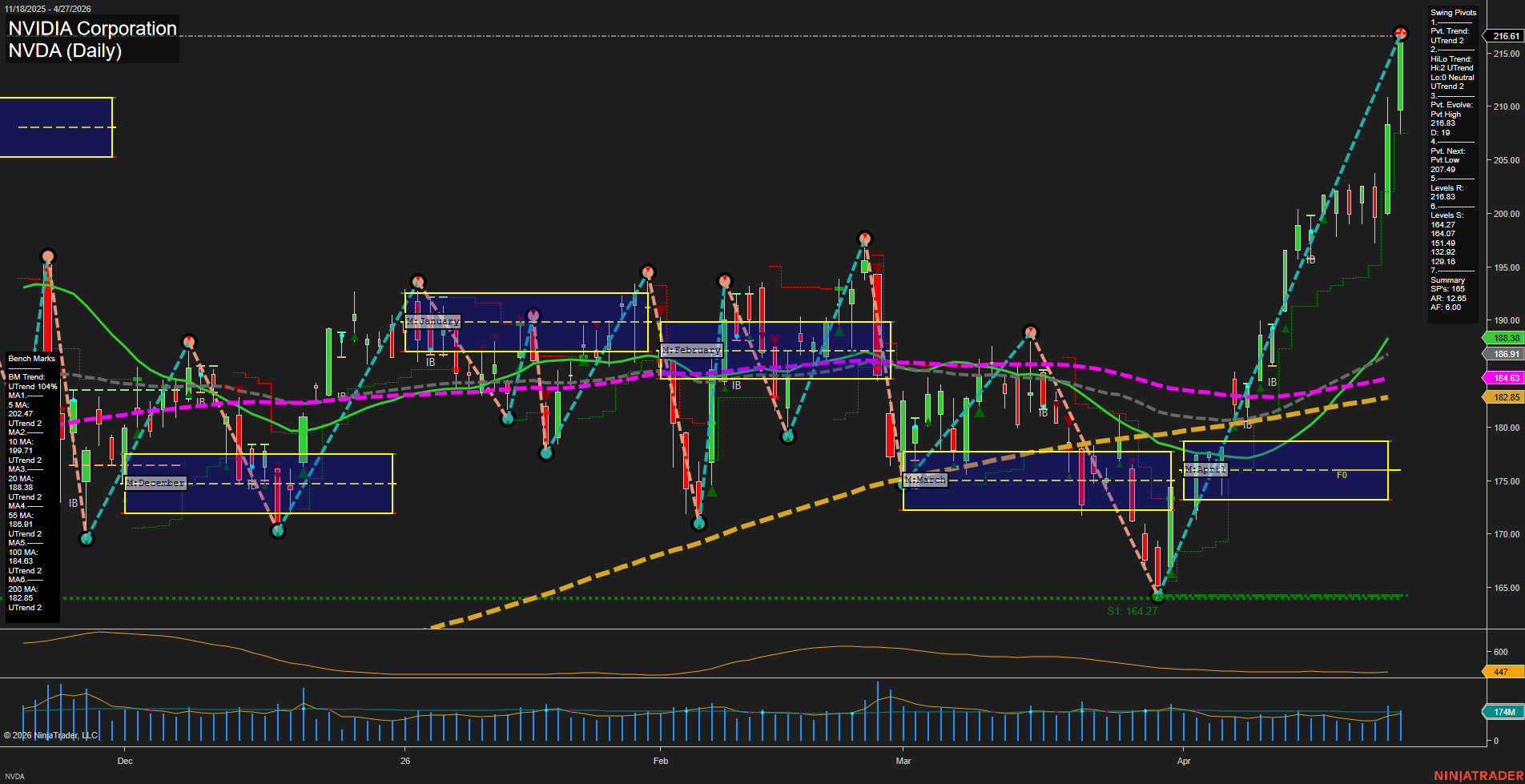The image size is (1525, 784).
Task: Select the M:January range label
Action: coord(433,321)
